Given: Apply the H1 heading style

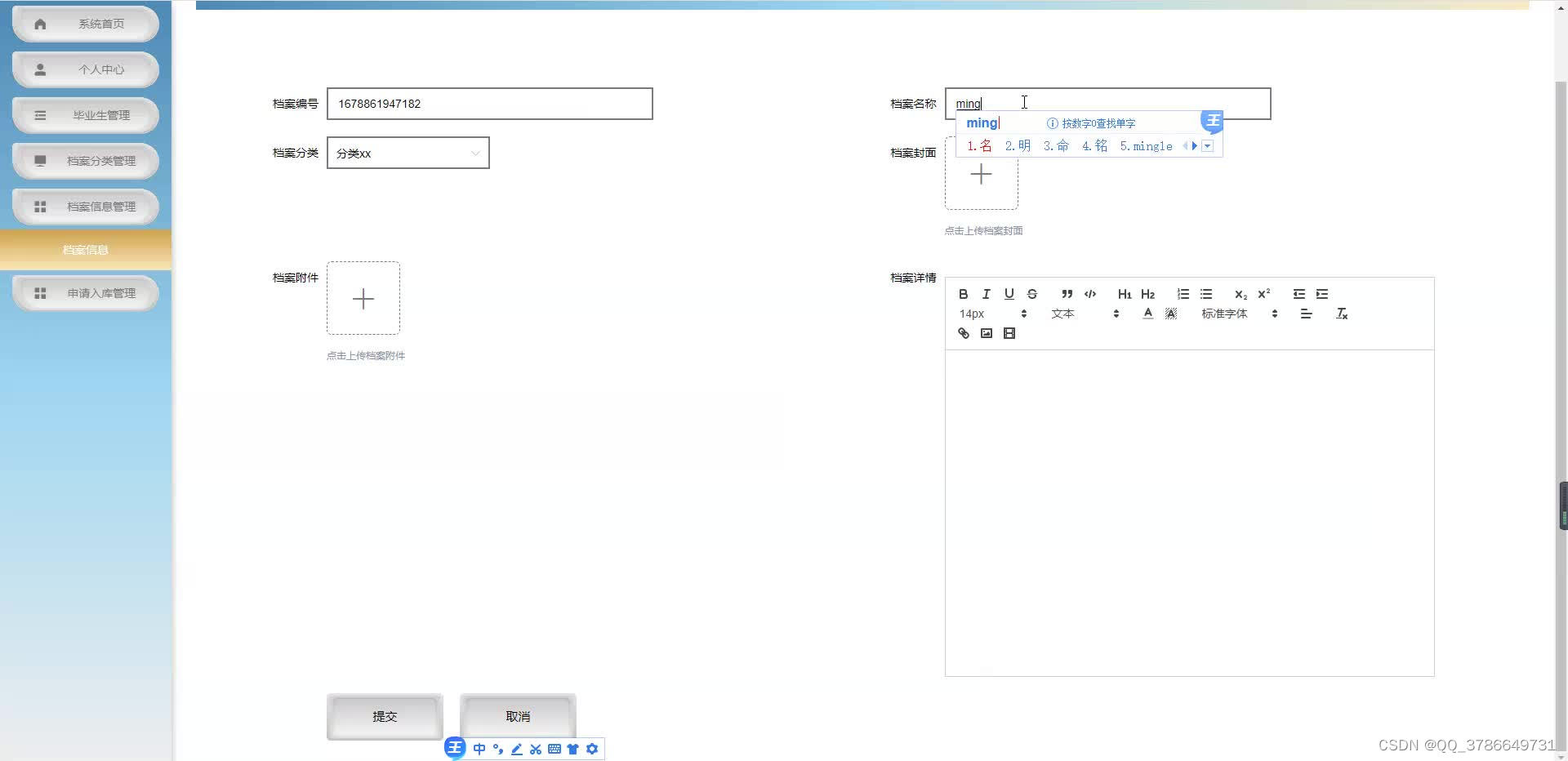Looking at the screenshot, I should 1125,294.
